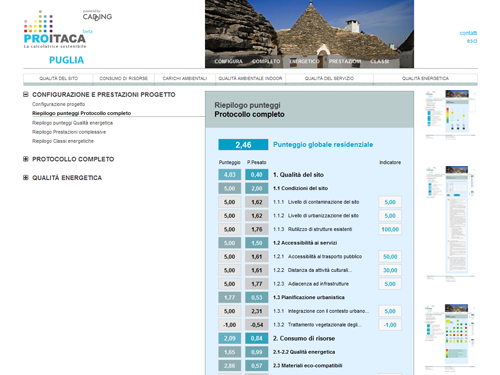The width and height of the screenshot is (500, 375).
Task: Collapse Configurazione e Prestazioni Progetto section
Action: 26,94
